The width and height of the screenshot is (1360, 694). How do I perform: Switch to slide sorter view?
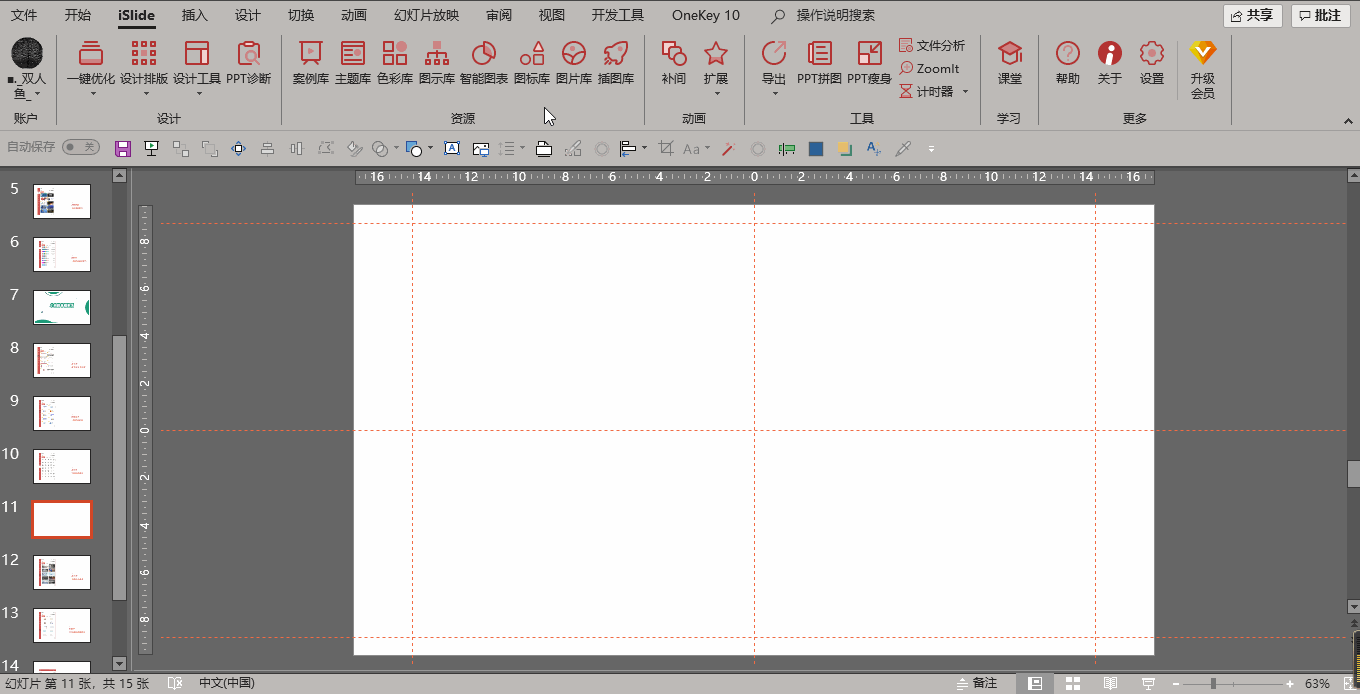tap(1073, 683)
